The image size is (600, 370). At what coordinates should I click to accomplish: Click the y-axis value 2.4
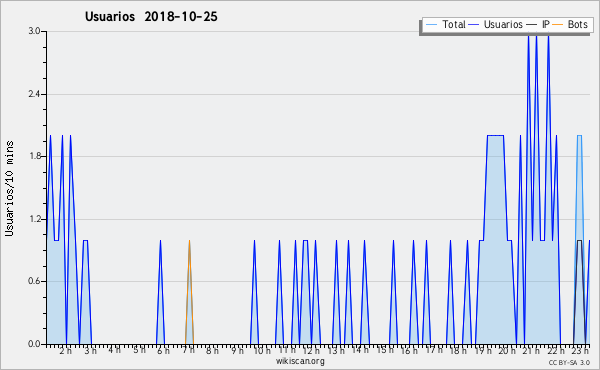click(x=34, y=94)
